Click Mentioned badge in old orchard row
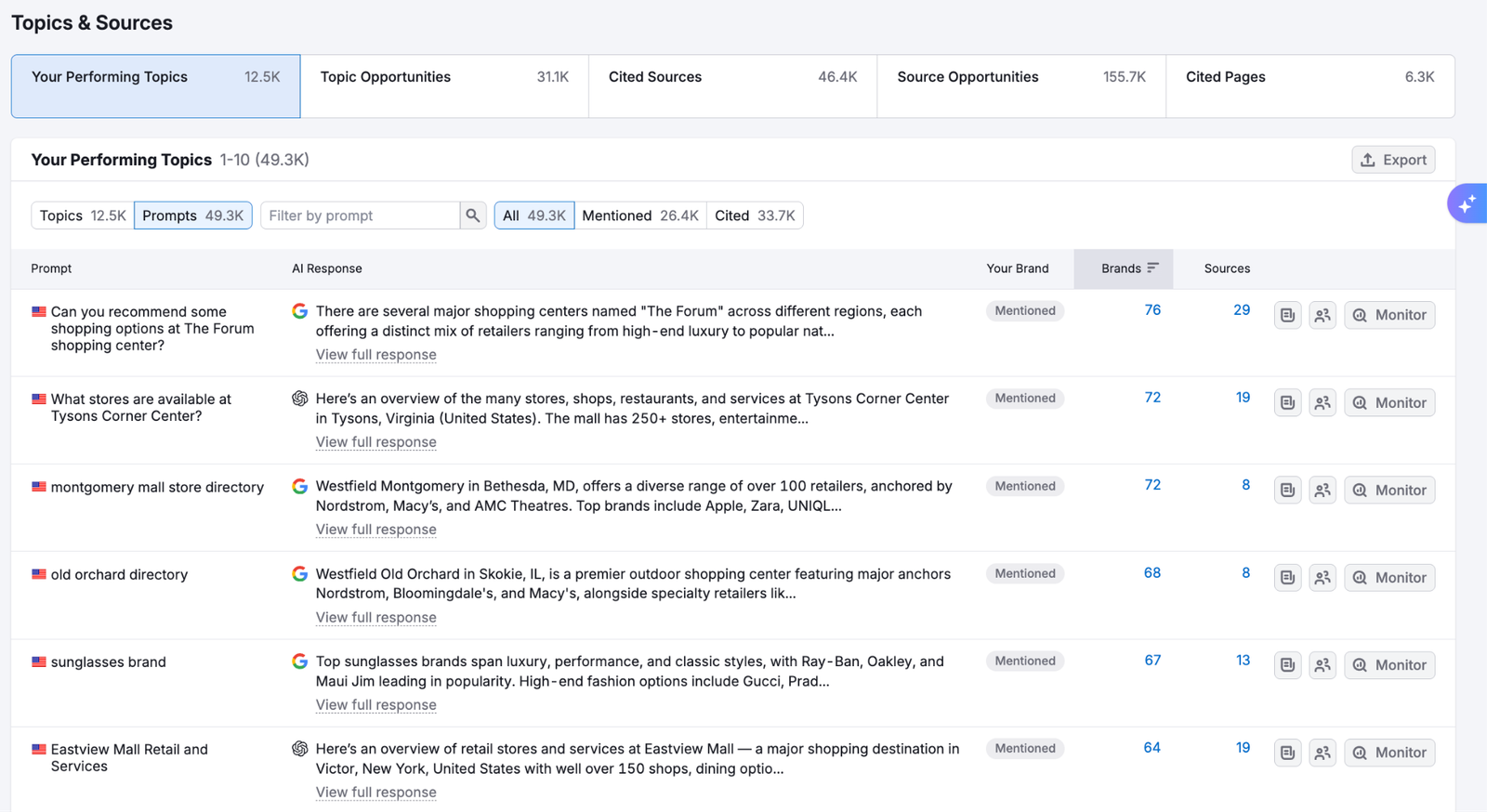Screen dimensions: 1487x812 [x=1025, y=573]
